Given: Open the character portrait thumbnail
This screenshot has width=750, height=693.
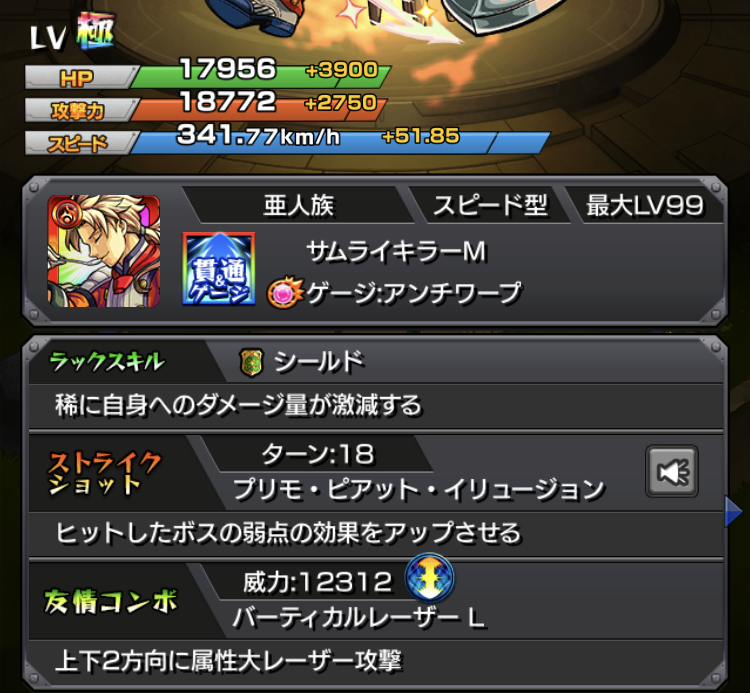Looking at the screenshot, I should pyautogui.click(x=104, y=251).
